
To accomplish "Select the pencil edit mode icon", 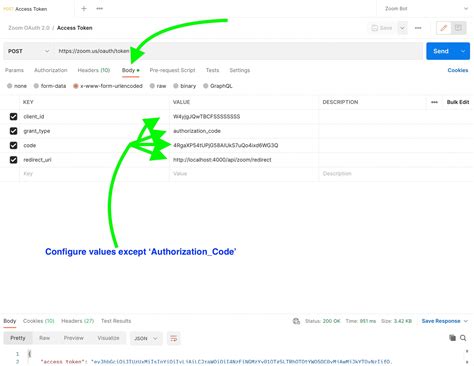I will coord(444,28).
